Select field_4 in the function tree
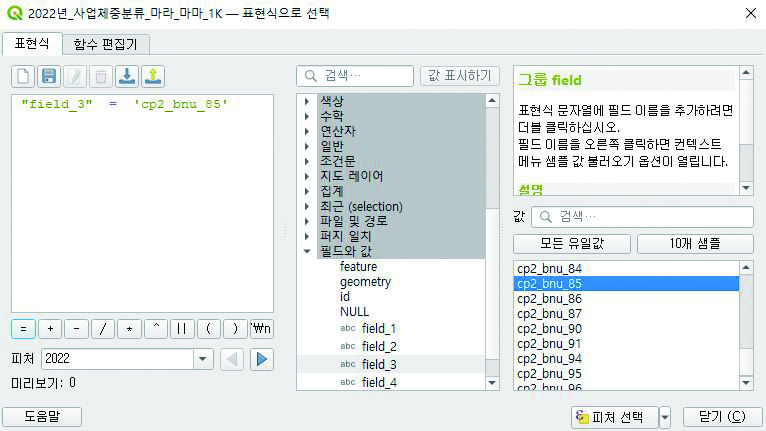766x431 pixels. coord(379,382)
